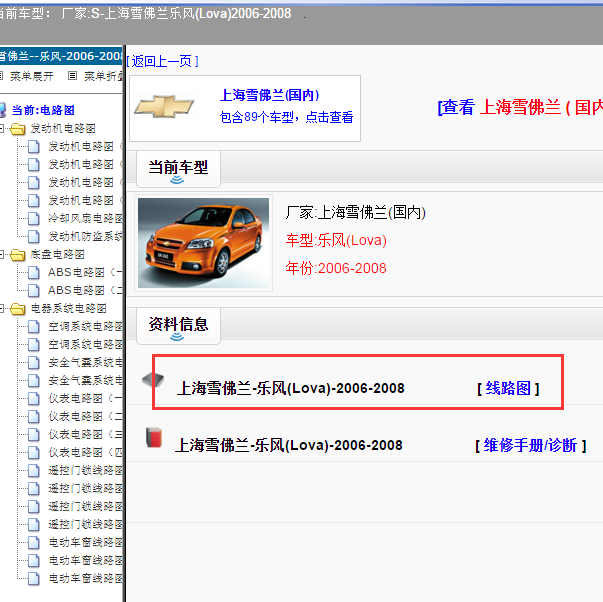Open the 查看 上海雪佛兰 banner link

(520, 107)
